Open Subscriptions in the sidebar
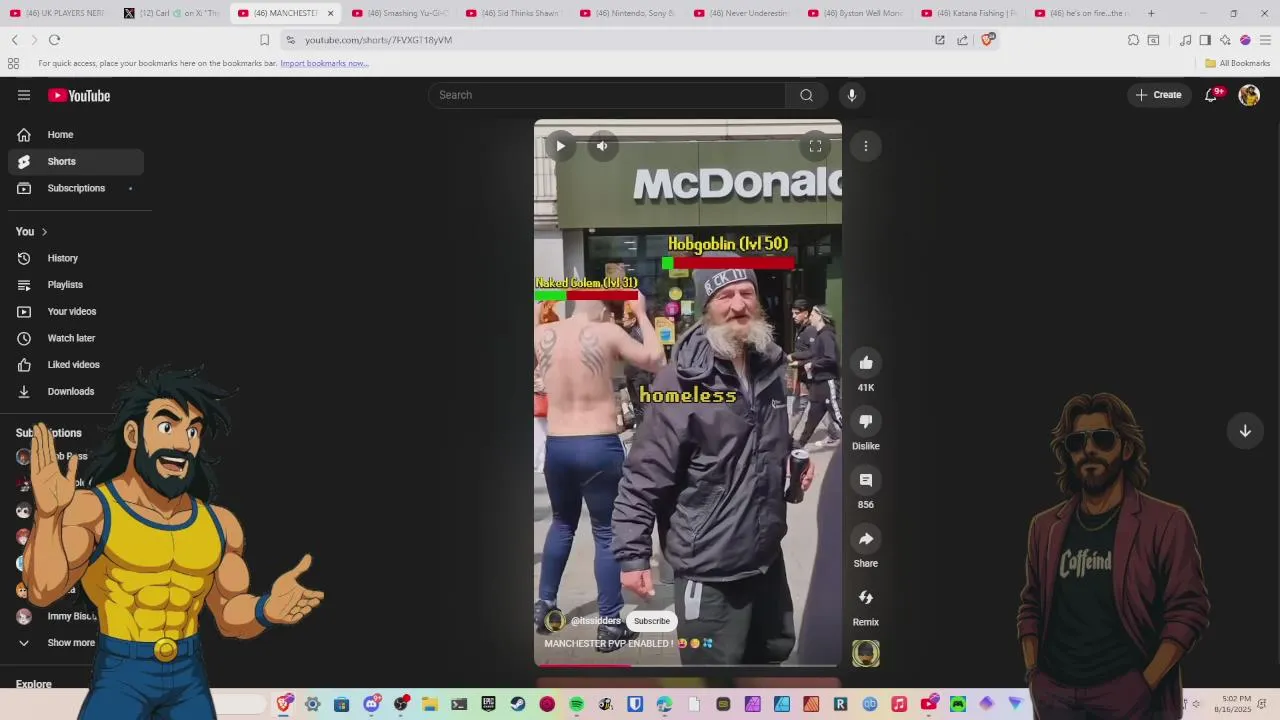This screenshot has height=720, width=1280. pyautogui.click(x=76, y=188)
